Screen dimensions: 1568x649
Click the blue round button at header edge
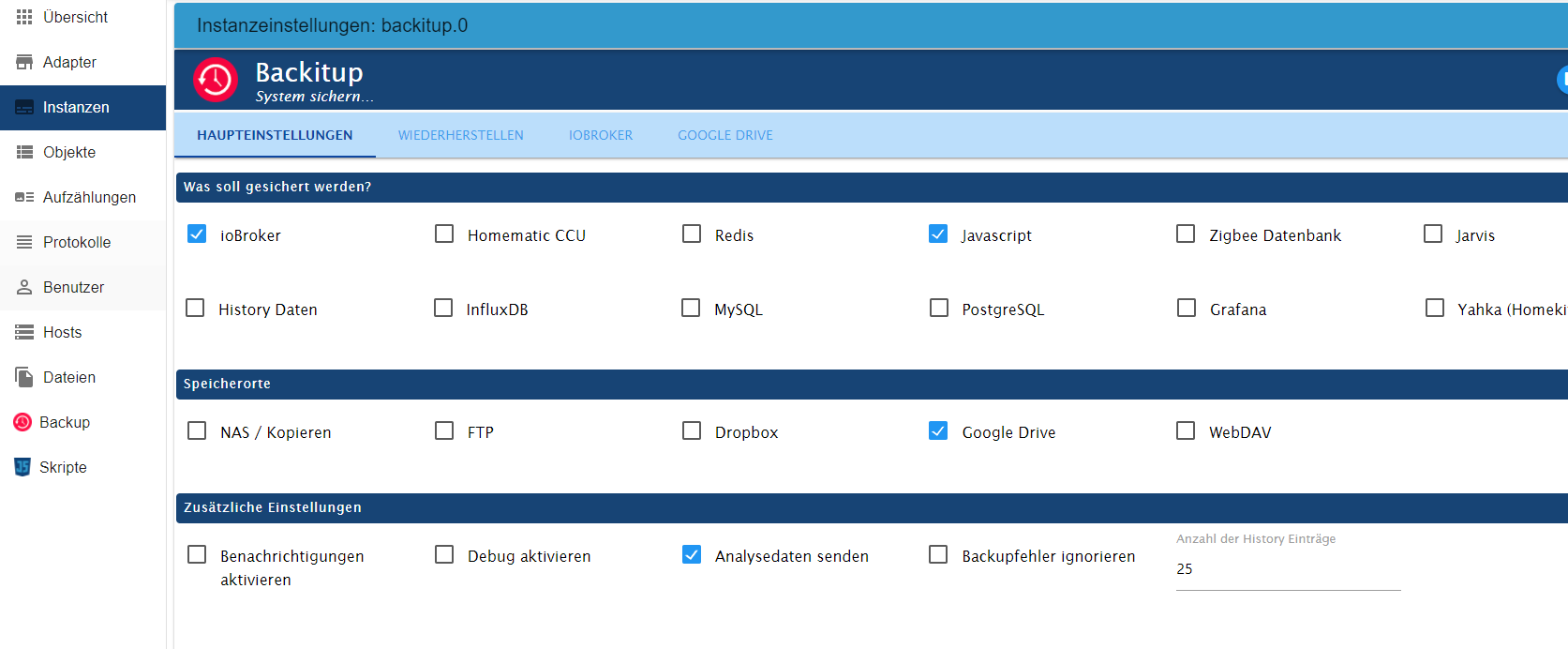point(1562,80)
